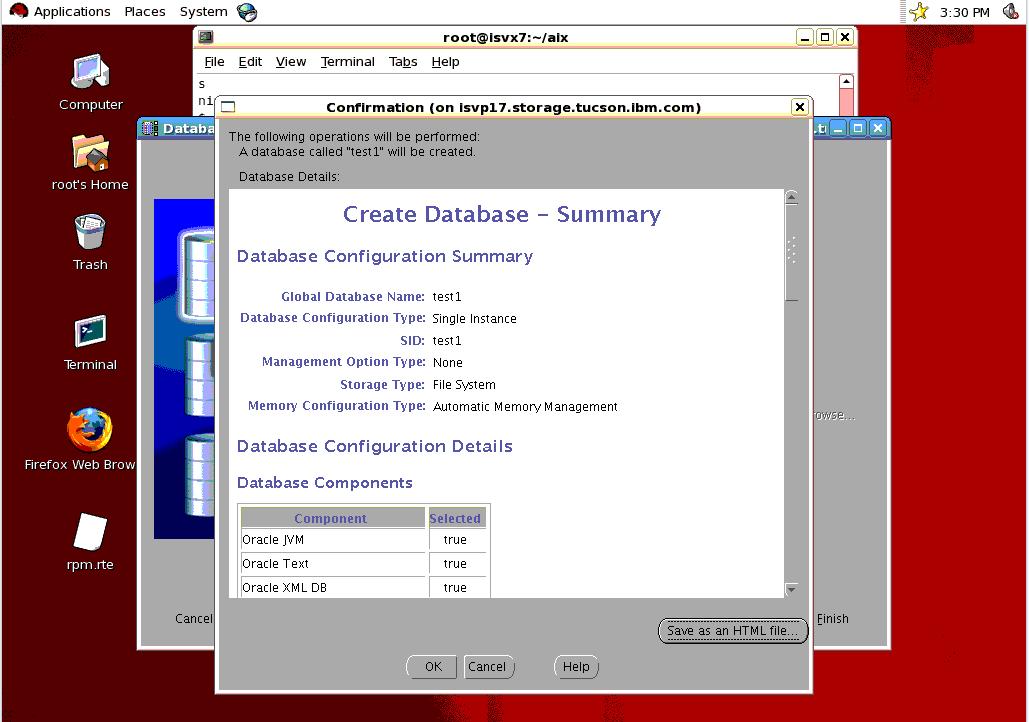The image size is (1029, 722).
Task: Open the Applications menu
Action: tap(72, 12)
